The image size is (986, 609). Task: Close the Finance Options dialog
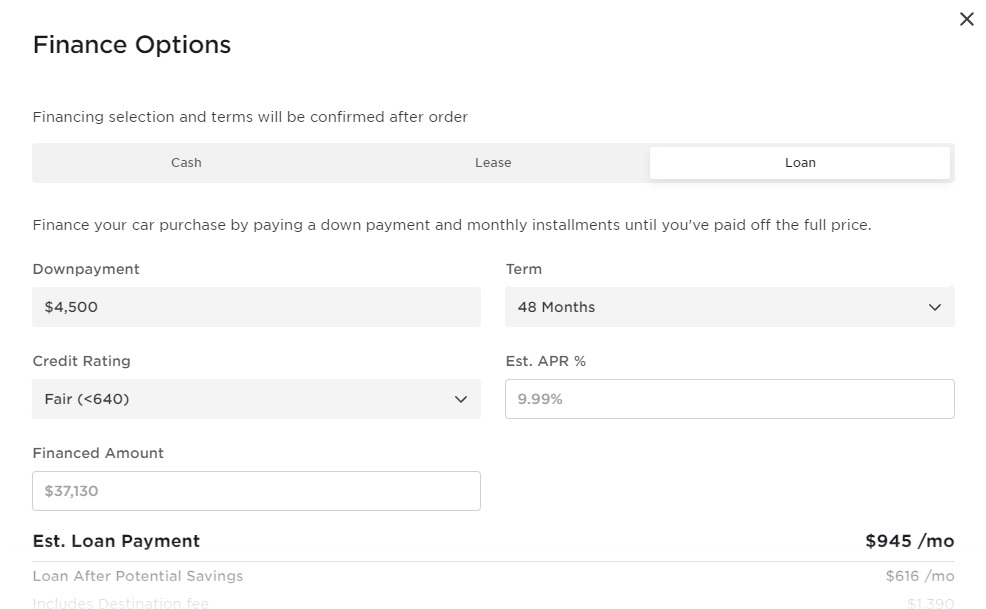(966, 19)
